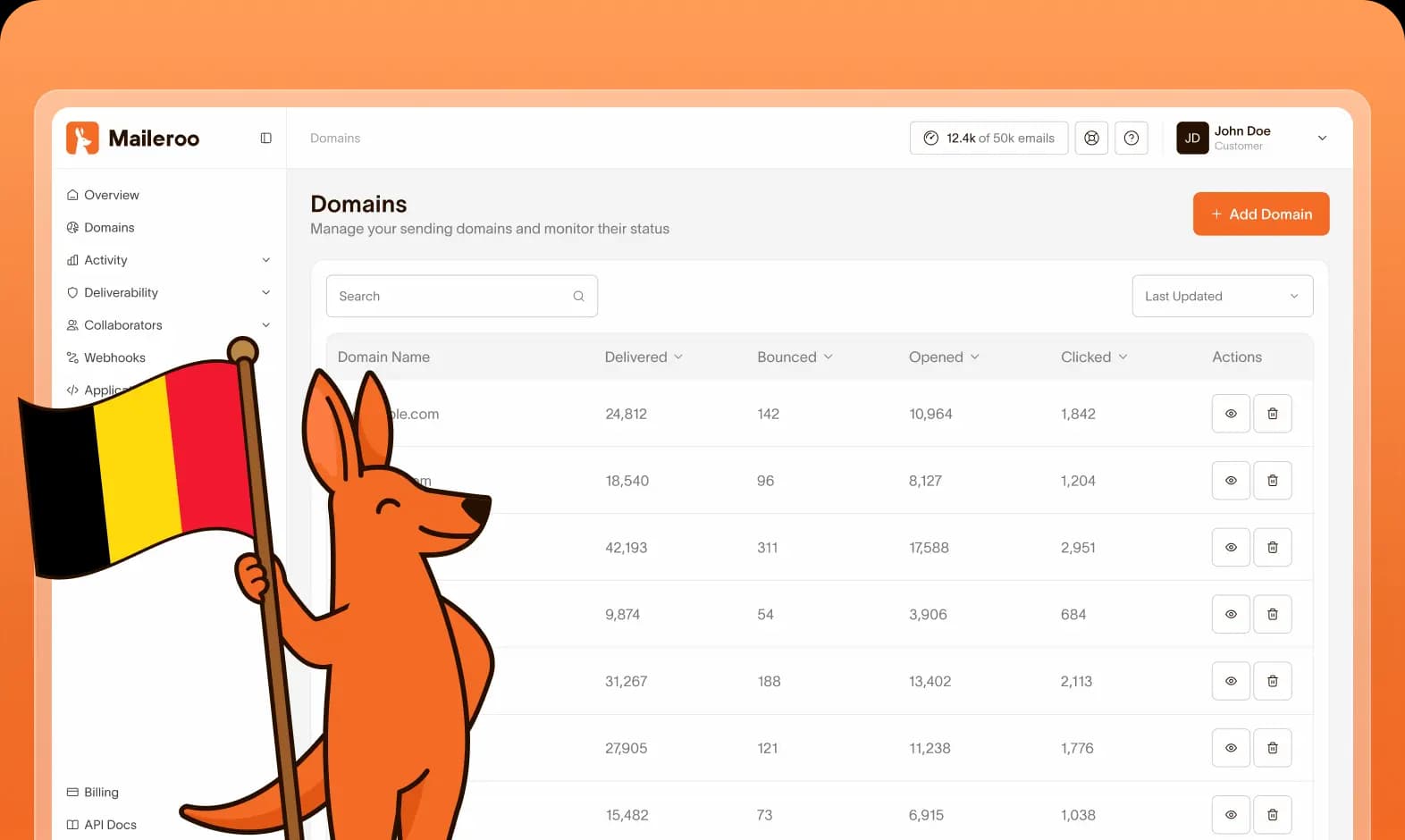Click the 684 clicked cell

pyautogui.click(x=1073, y=614)
